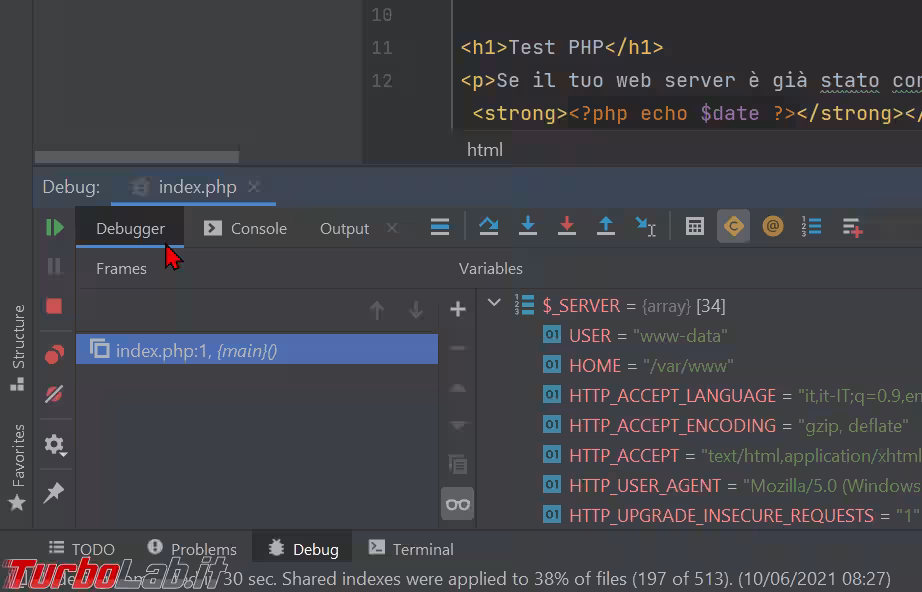
Task: Click the Run to Cursor icon
Action: click(x=646, y=227)
